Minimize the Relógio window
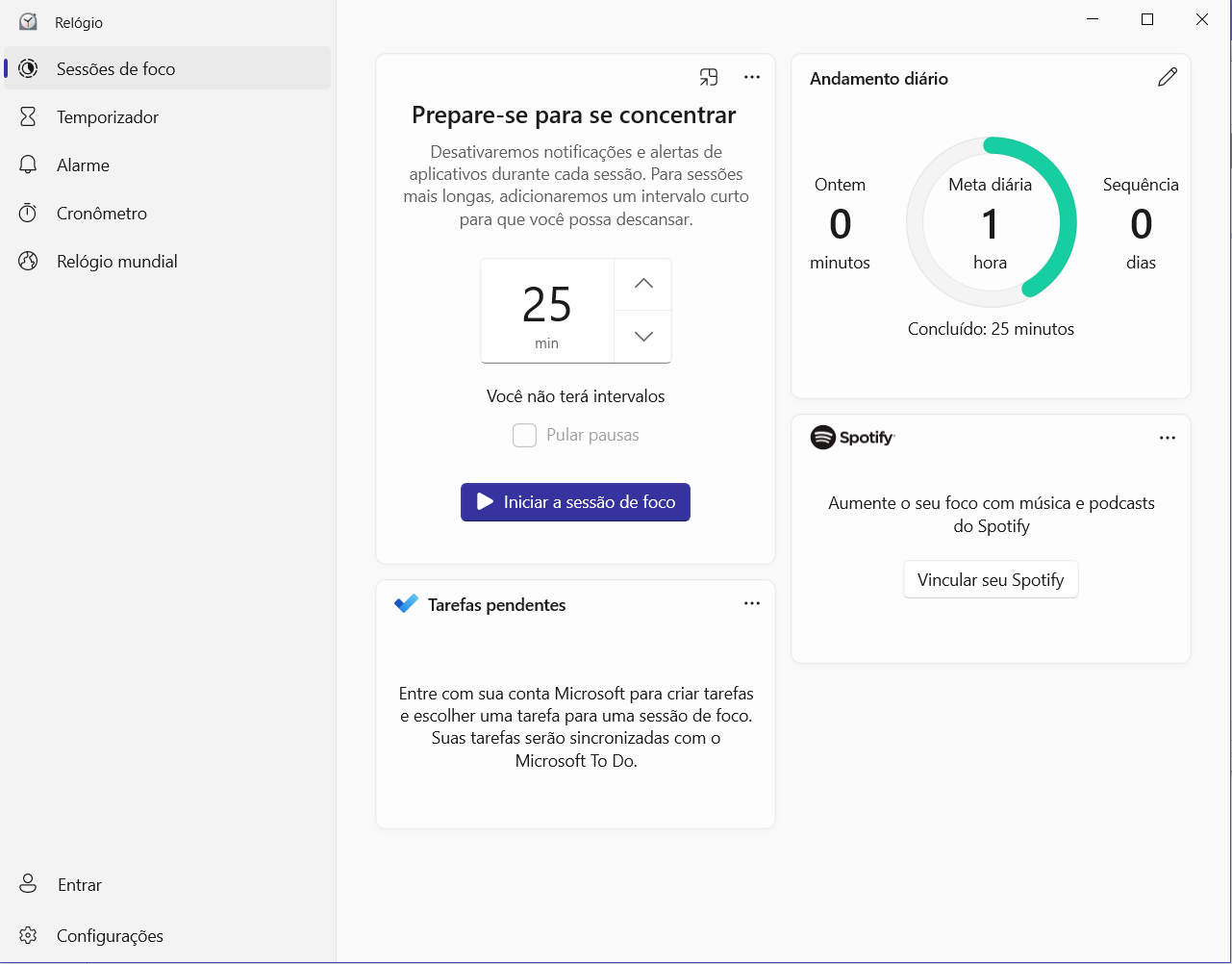Viewport: 1232px width, 964px height. click(x=1093, y=19)
